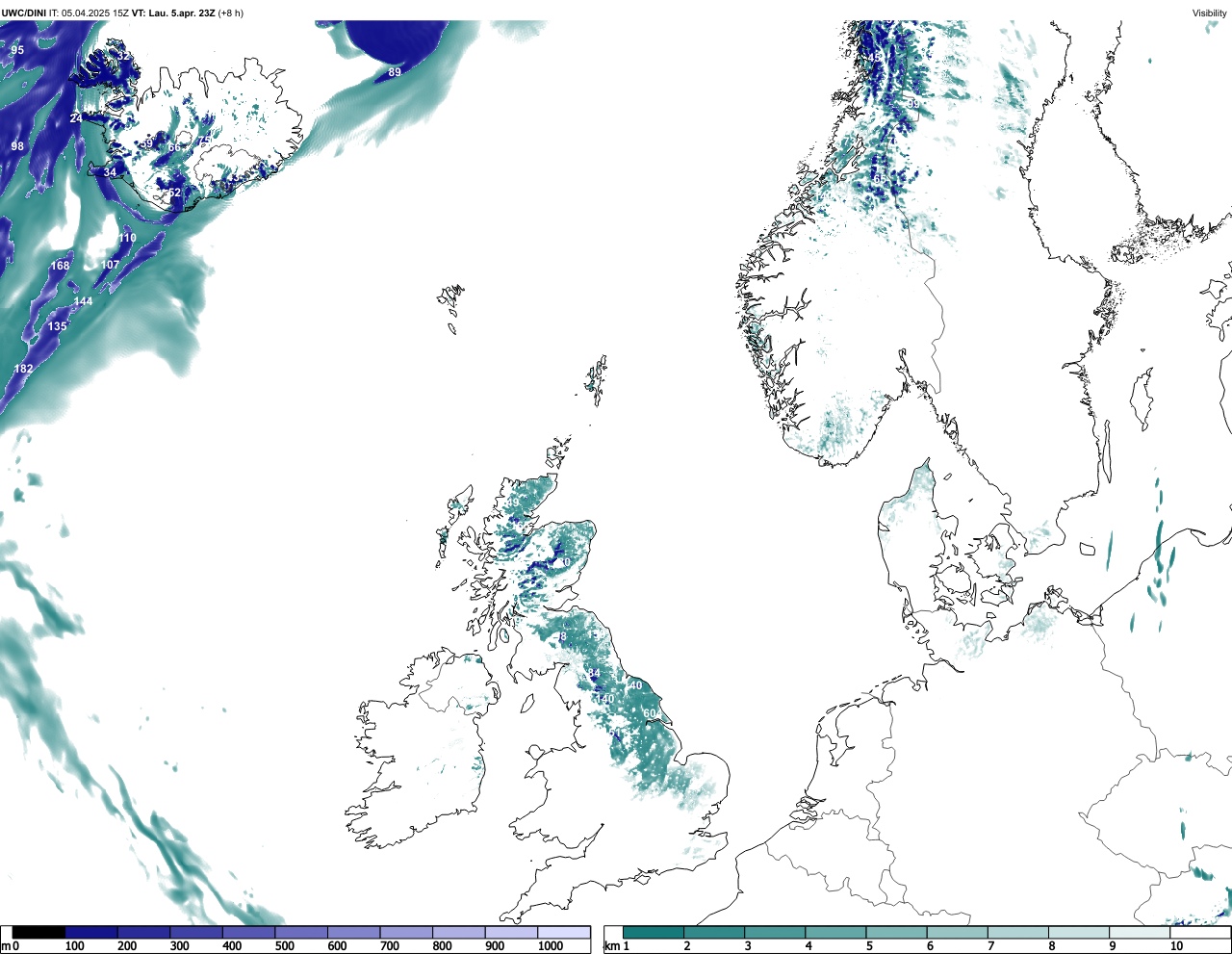Click the map value '182'

(x=23, y=369)
